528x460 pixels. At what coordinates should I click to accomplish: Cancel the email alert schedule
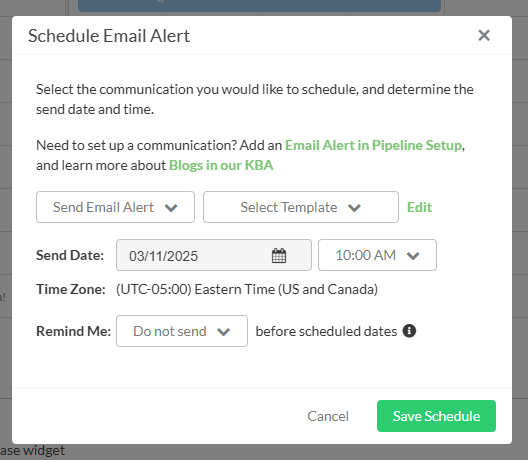[328, 416]
